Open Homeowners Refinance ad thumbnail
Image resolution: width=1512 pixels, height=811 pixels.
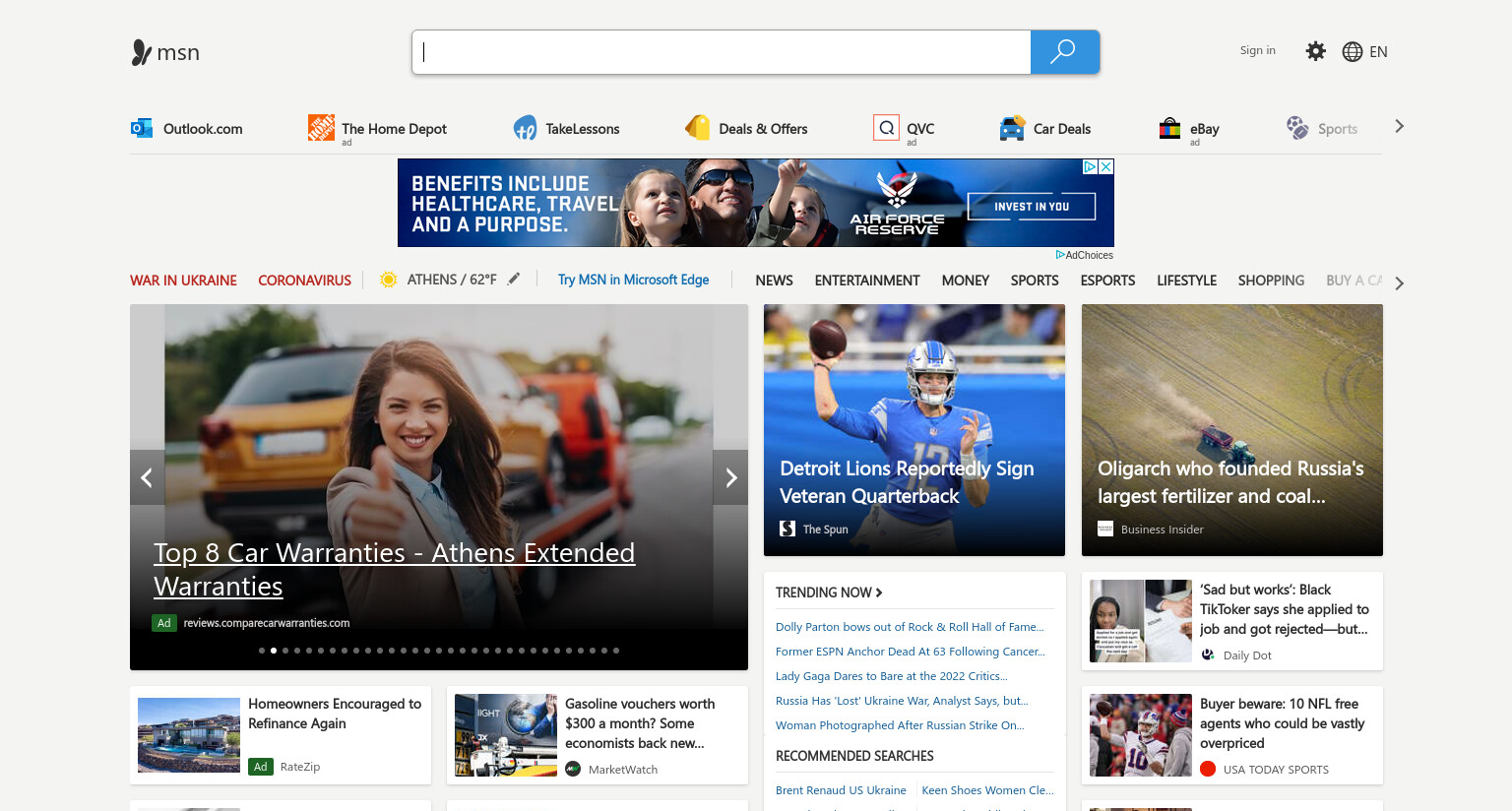(x=189, y=735)
